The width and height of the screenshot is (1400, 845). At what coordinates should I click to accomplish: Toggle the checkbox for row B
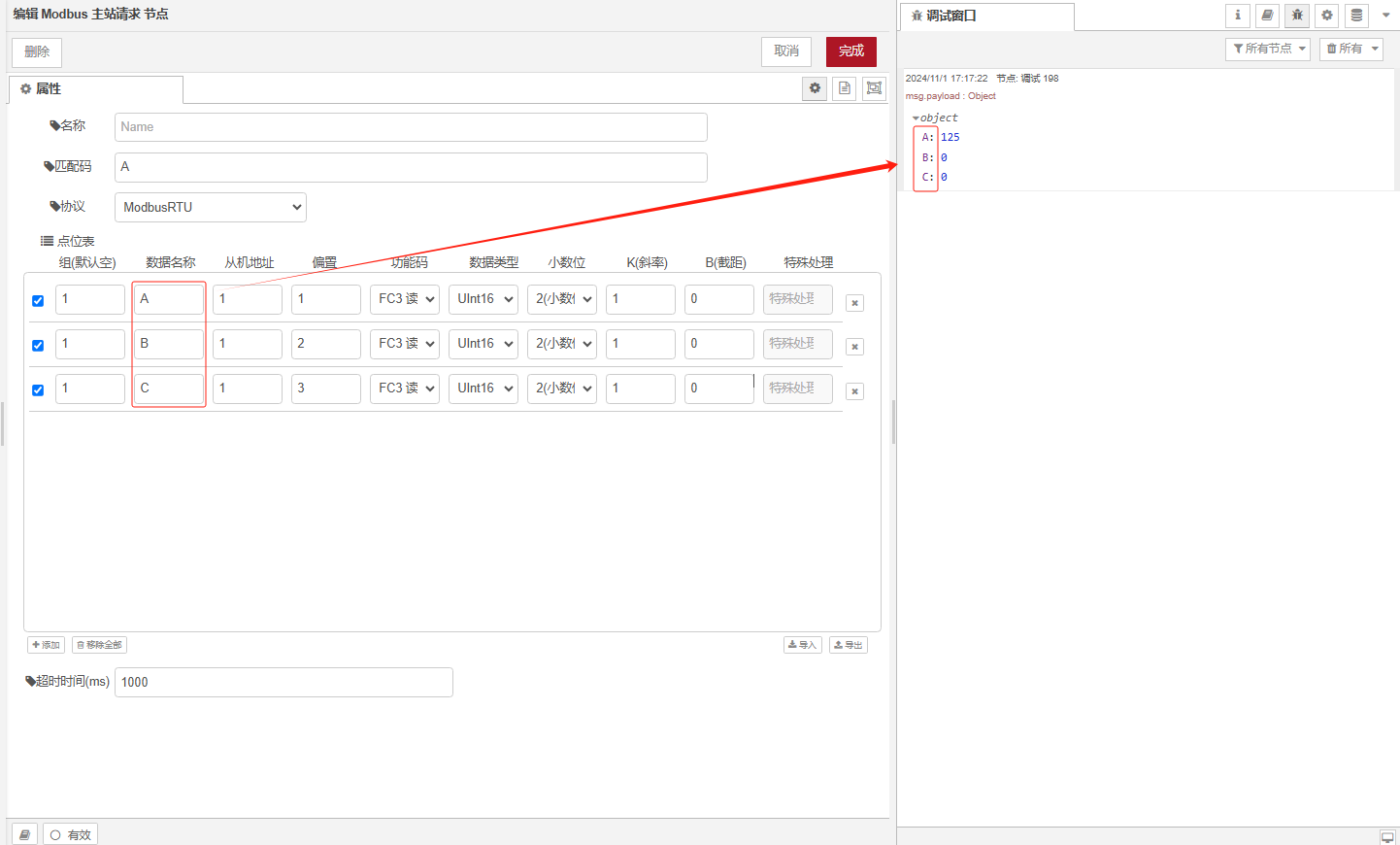(38, 346)
